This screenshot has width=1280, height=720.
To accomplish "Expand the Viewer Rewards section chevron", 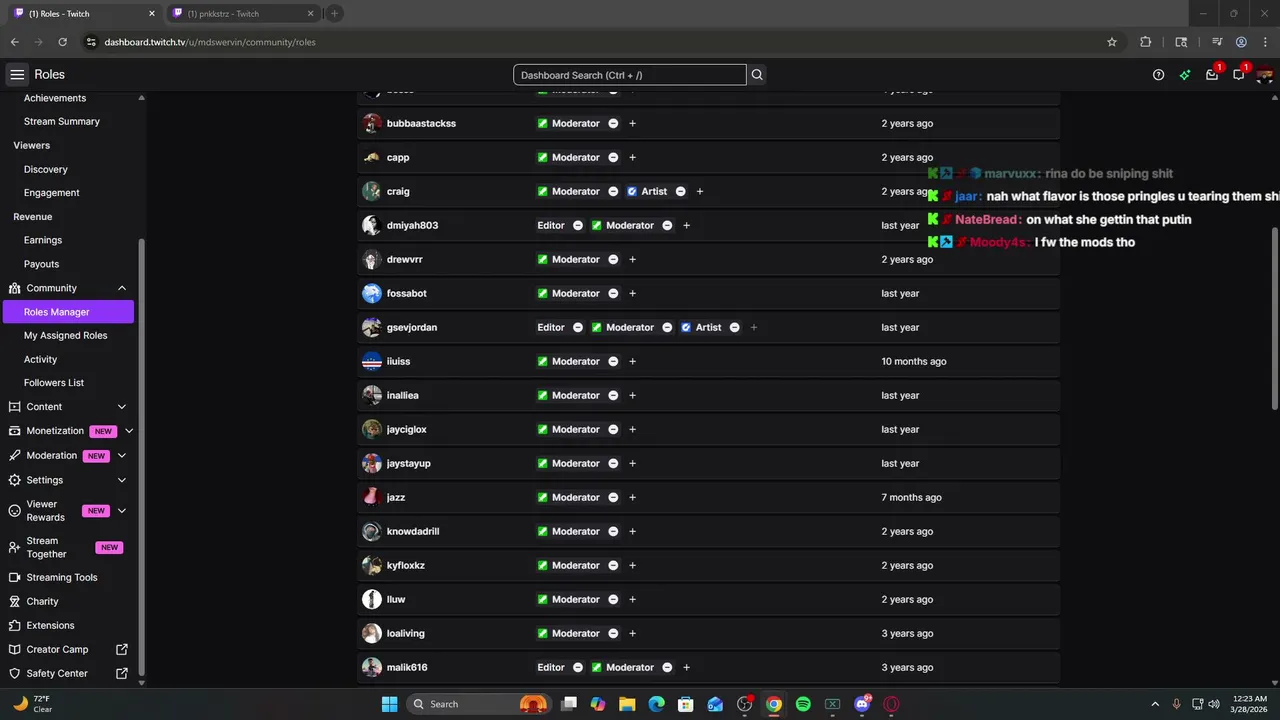I will [122, 511].
